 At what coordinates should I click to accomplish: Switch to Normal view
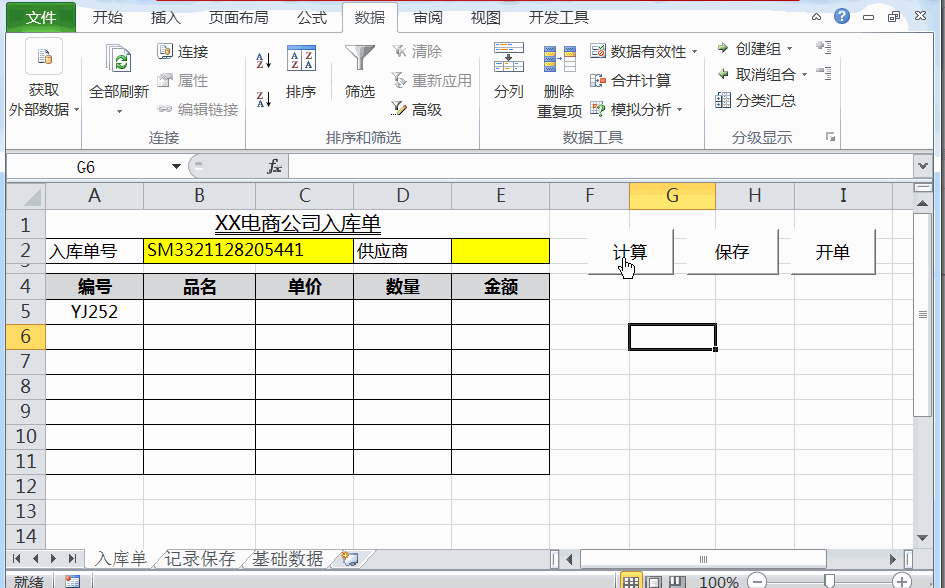pyautogui.click(x=631, y=581)
